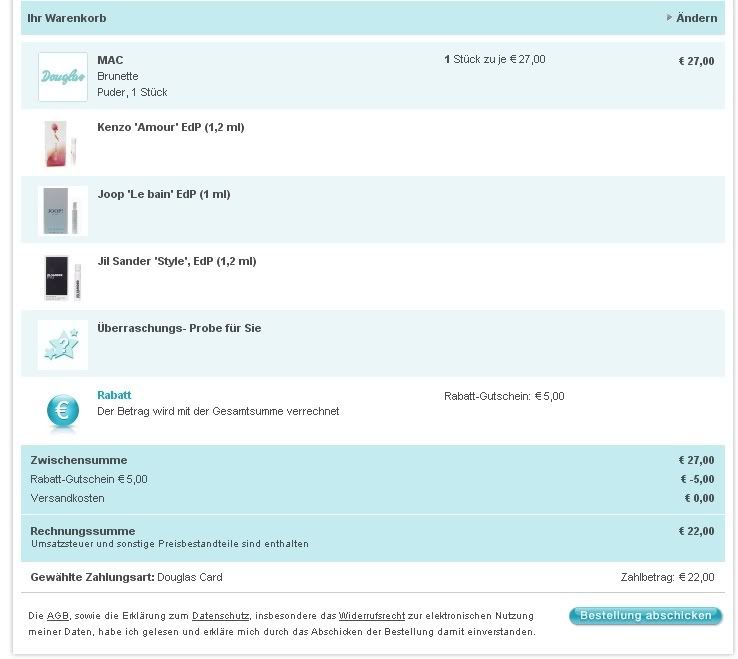Click the MAC product name

pyautogui.click(x=110, y=60)
